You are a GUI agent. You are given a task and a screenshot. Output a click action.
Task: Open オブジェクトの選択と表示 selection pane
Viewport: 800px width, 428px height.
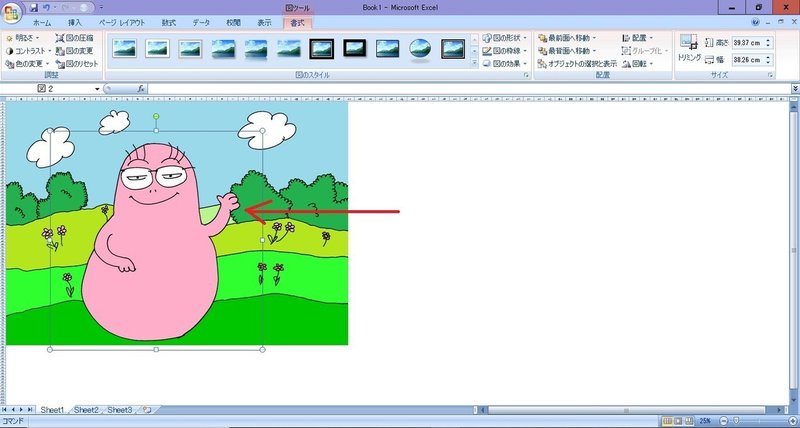577,64
